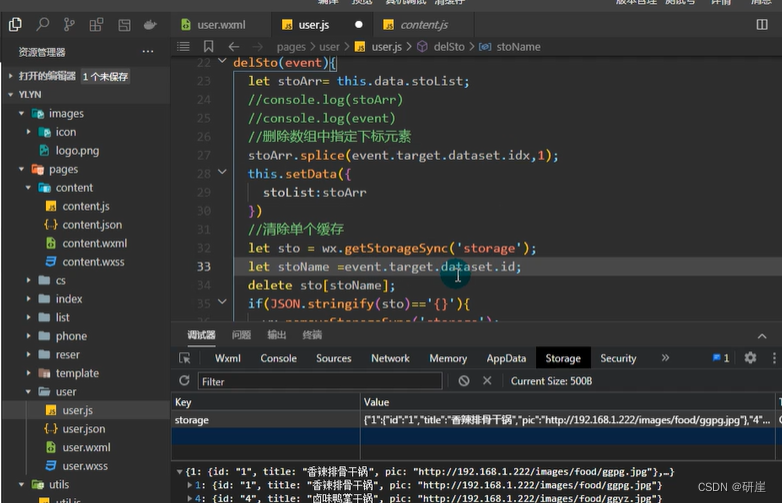
Task: Click the teapot icon in activity bar
Action: click(x=150, y=24)
